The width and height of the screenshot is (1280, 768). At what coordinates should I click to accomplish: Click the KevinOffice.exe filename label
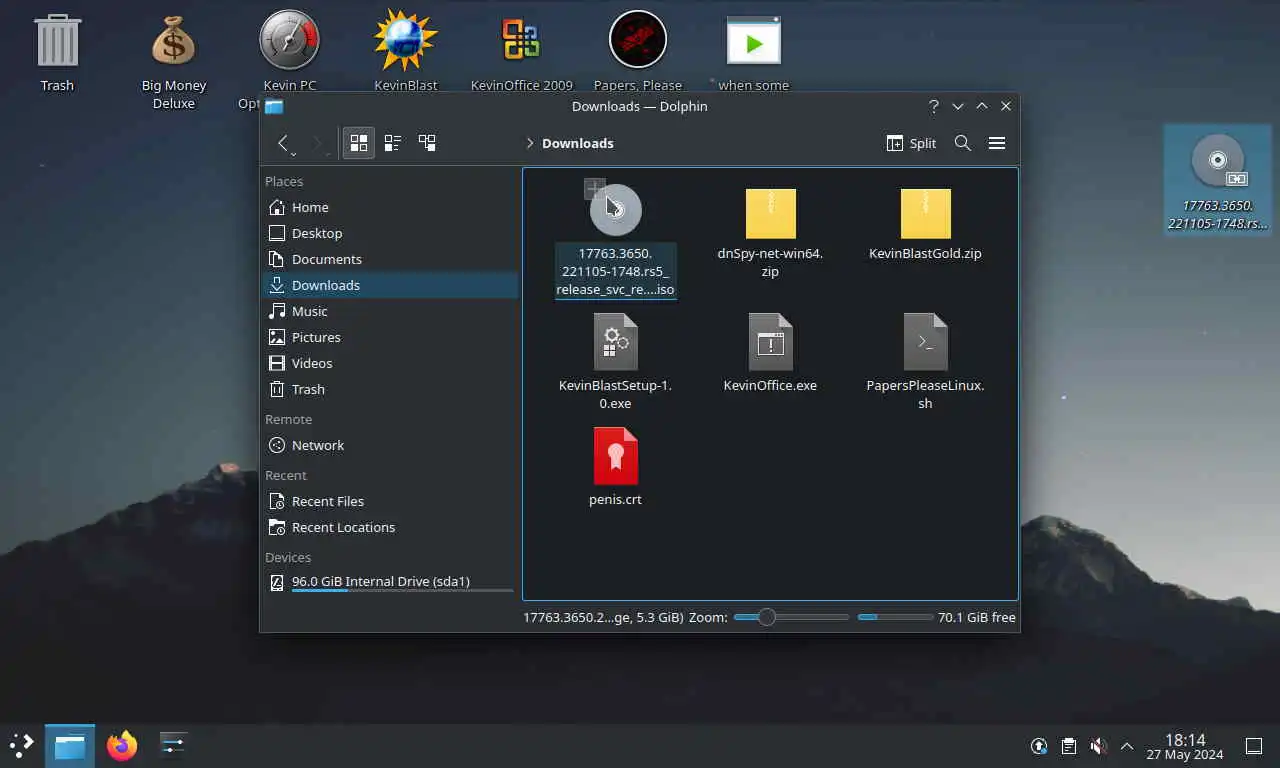tap(770, 385)
